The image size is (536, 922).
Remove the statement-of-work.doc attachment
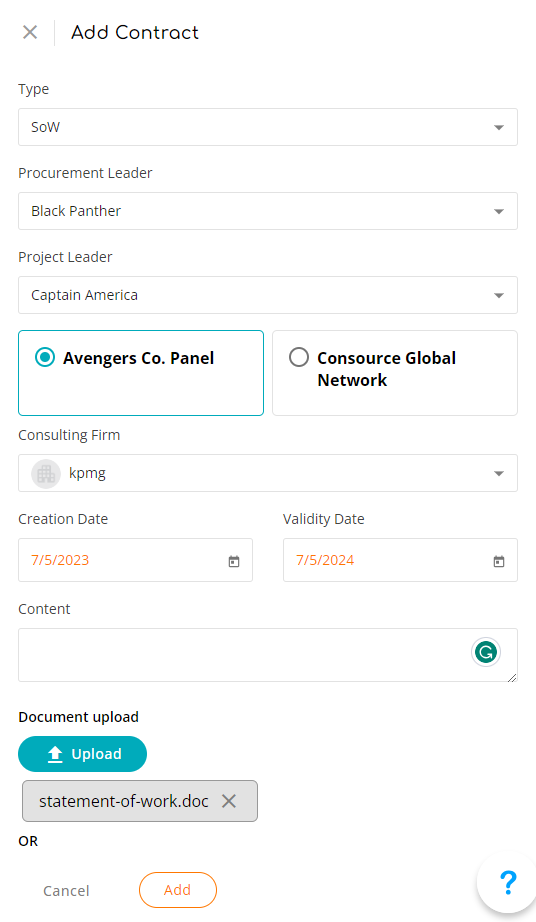pos(229,801)
